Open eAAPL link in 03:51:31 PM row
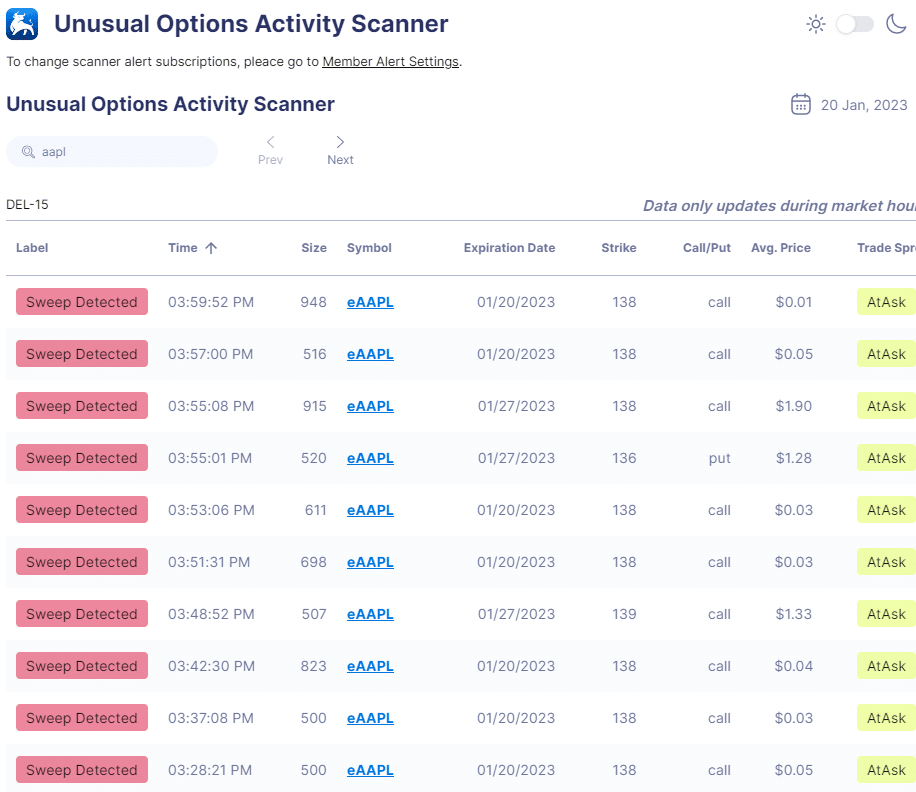The width and height of the screenshot is (916, 792). coord(370,562)
